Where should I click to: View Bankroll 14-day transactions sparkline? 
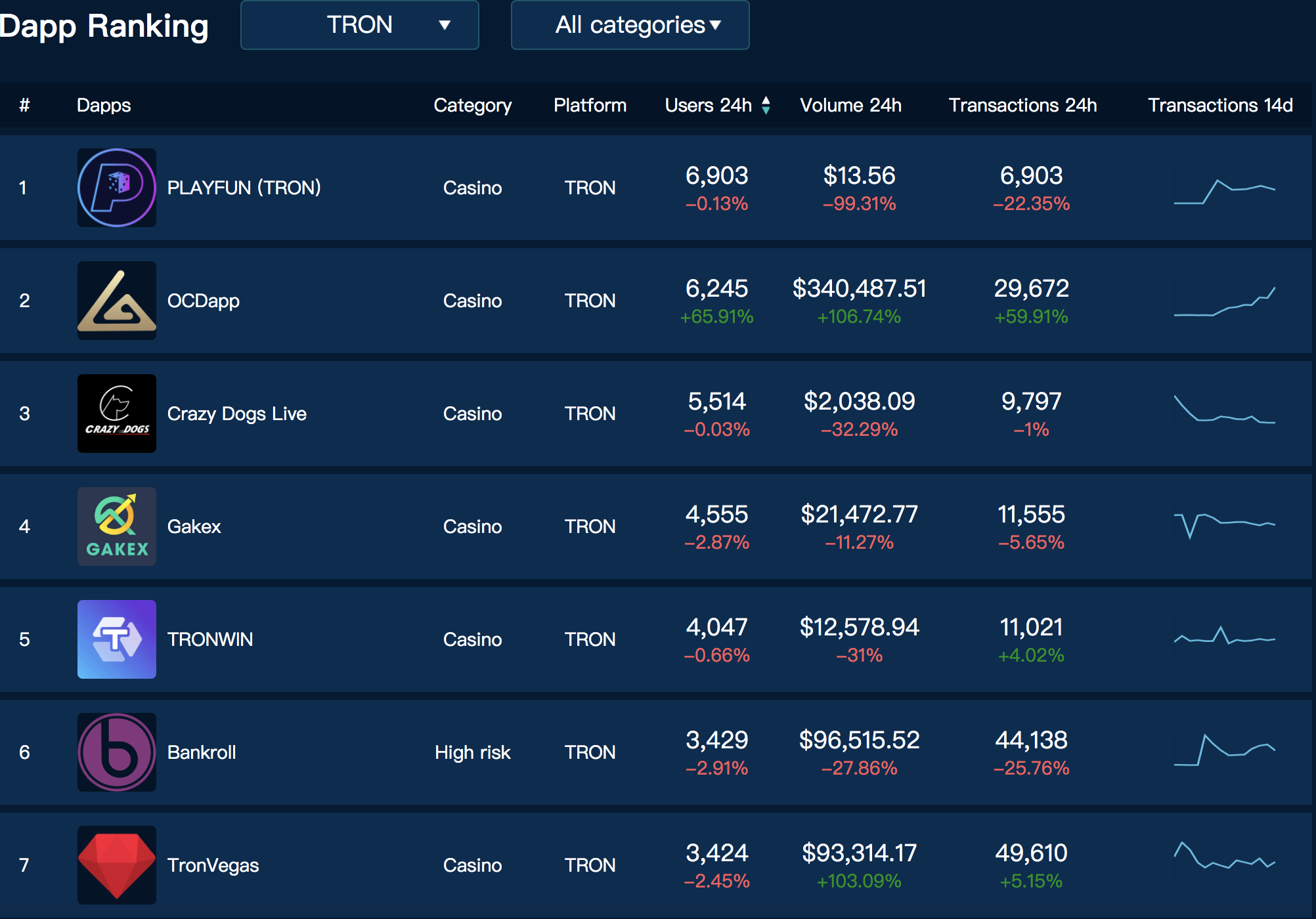pyautogui.click(x=1225, y=750)
